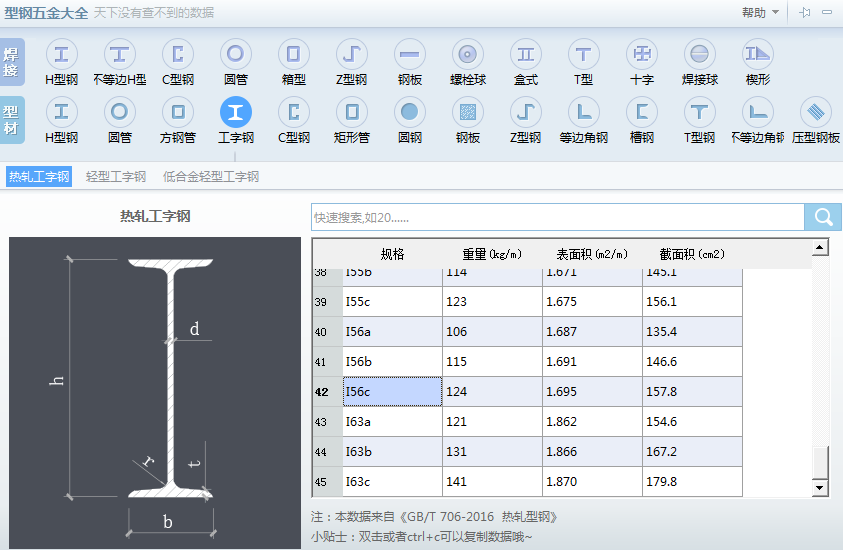The height and width of the screenshot is (550, 843).
Task: Click section area value 146.6
Action: click(692, 362)
